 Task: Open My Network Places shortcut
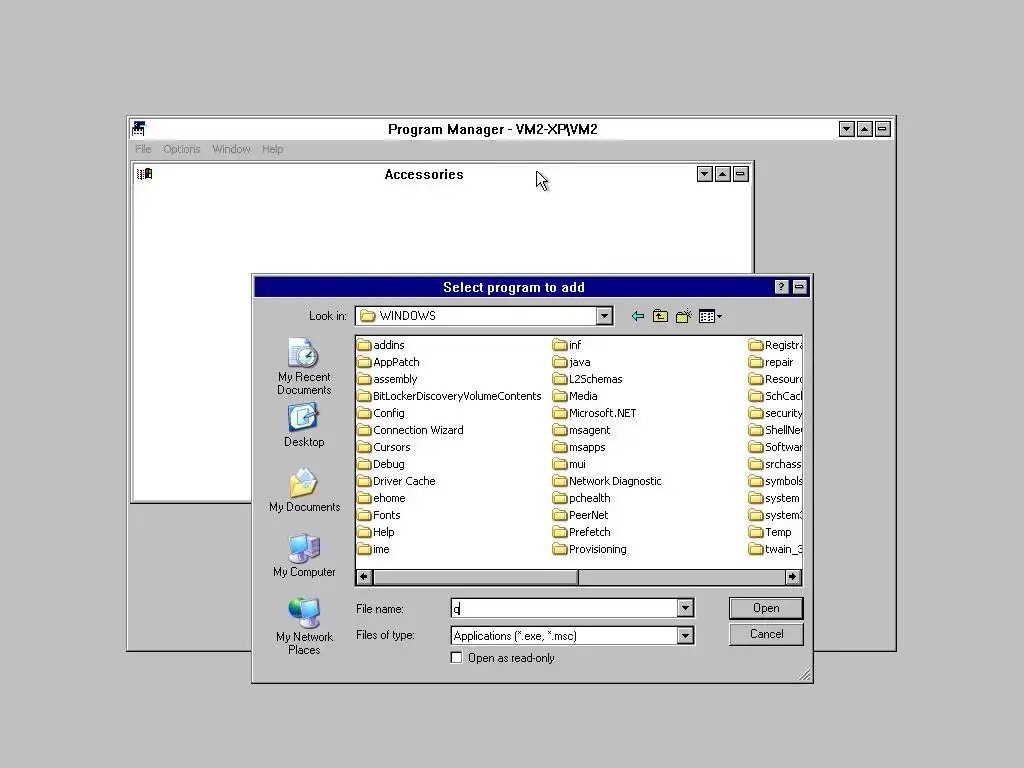click(x=304, y=626)
